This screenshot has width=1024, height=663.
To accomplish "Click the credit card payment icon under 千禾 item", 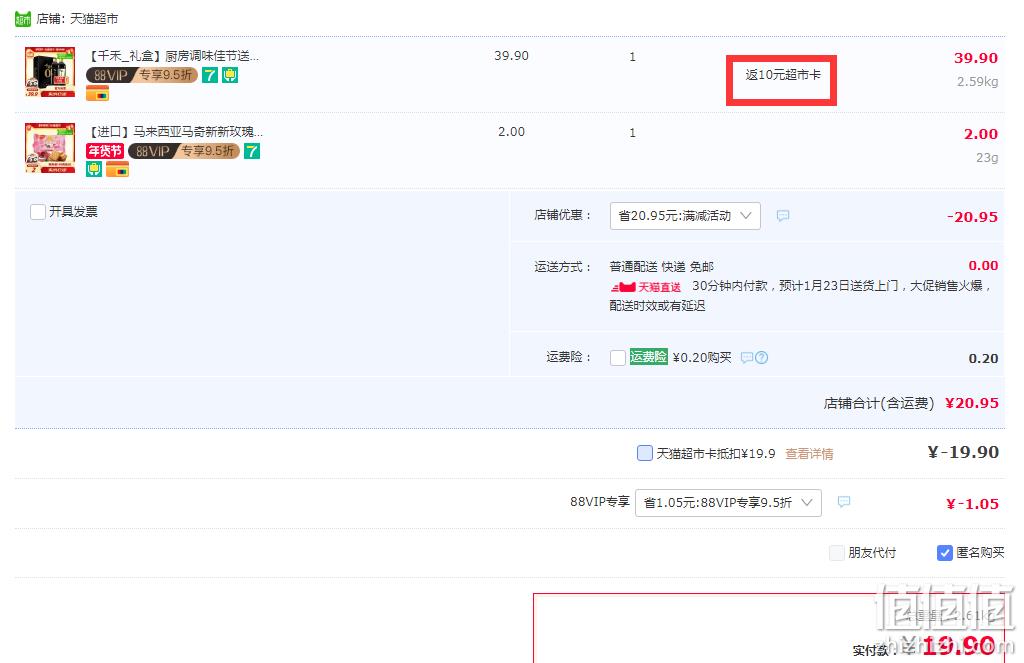I will coord(97,93).
